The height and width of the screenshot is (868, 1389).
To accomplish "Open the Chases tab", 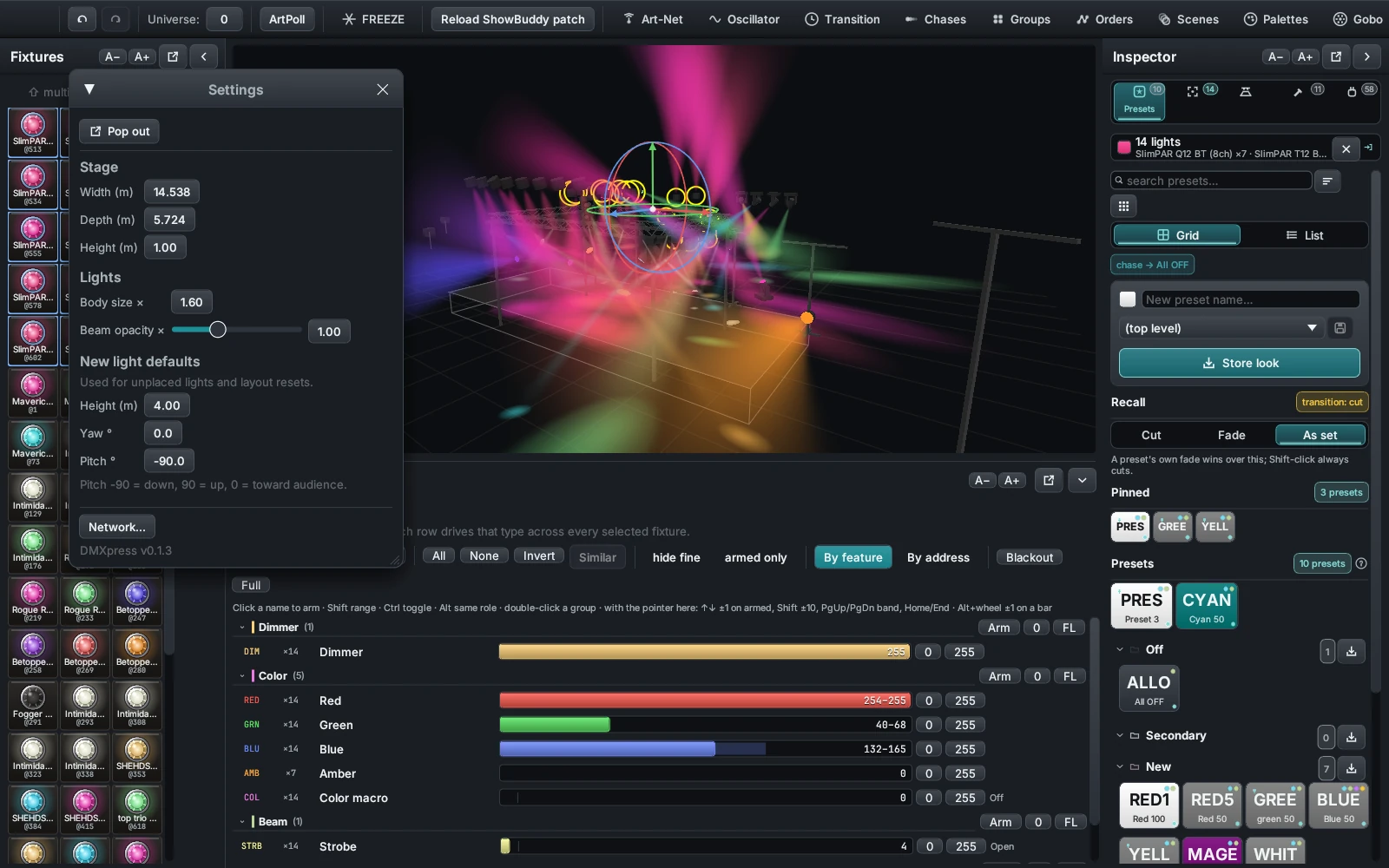I will 935,19.
